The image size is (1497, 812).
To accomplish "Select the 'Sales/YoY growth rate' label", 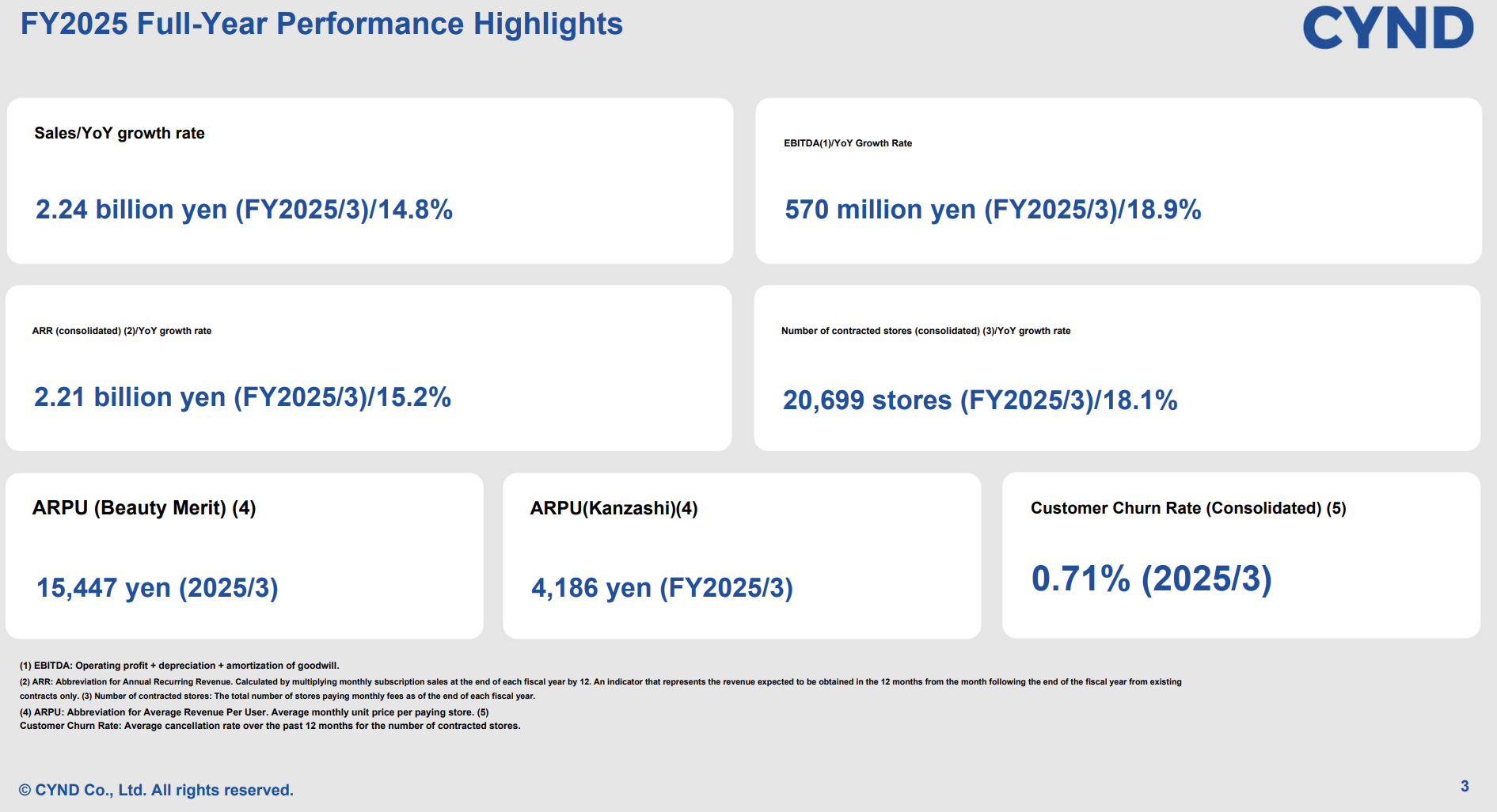I will point(120,133).
